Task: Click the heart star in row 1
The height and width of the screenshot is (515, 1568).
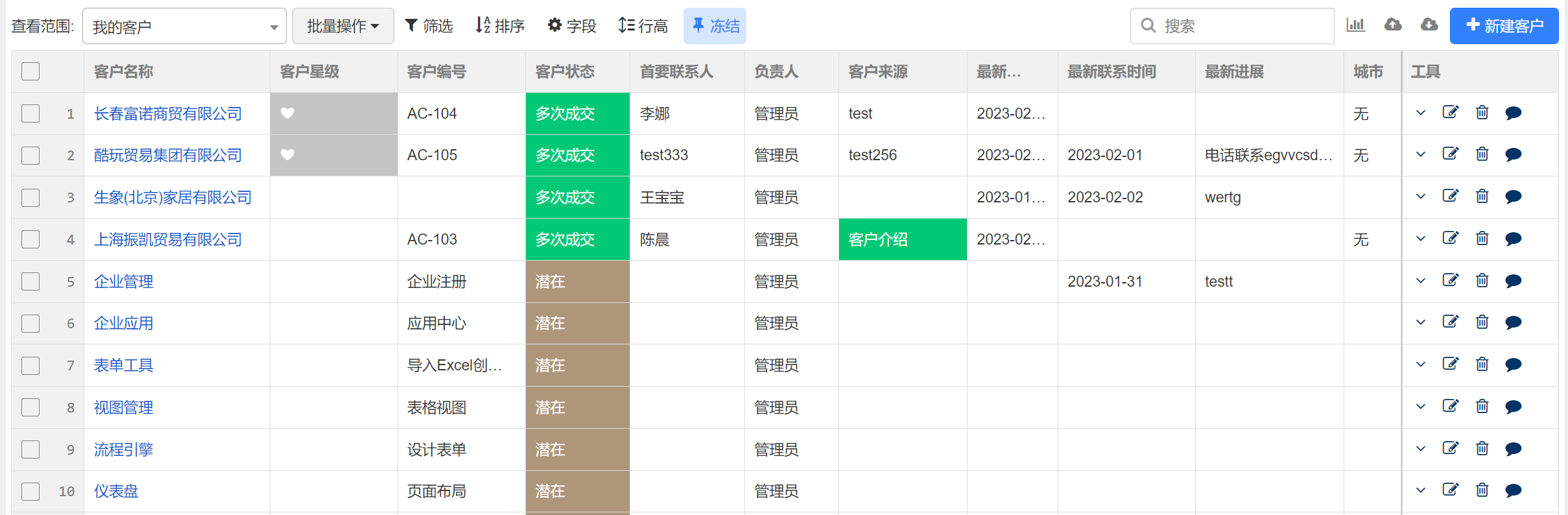Action: (287, 114)
